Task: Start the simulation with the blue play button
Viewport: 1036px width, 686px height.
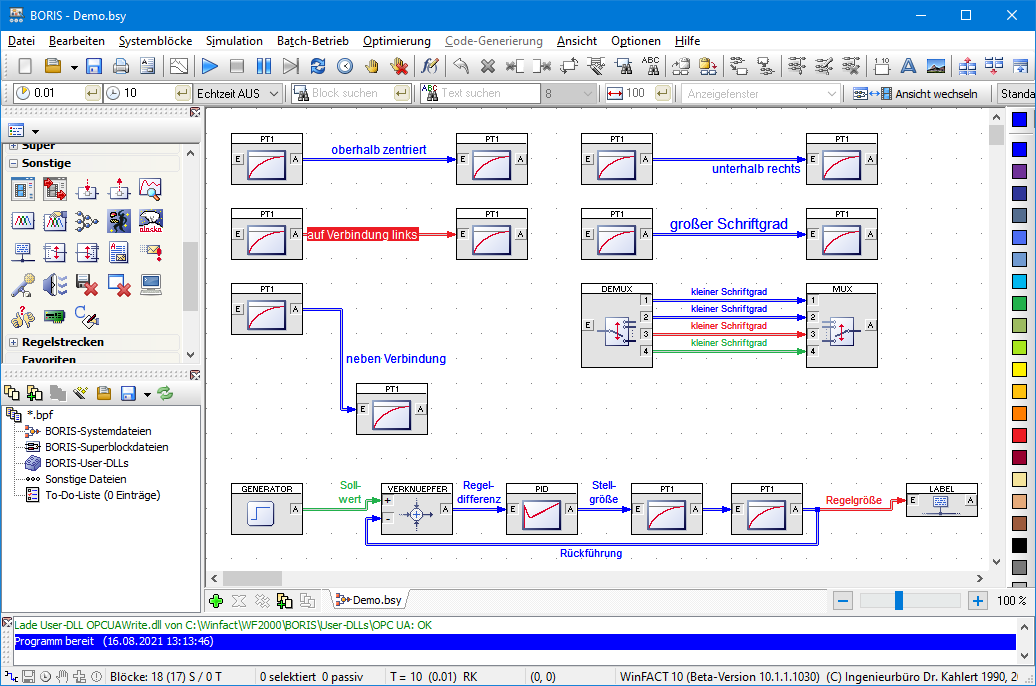Action: point(210,66)
